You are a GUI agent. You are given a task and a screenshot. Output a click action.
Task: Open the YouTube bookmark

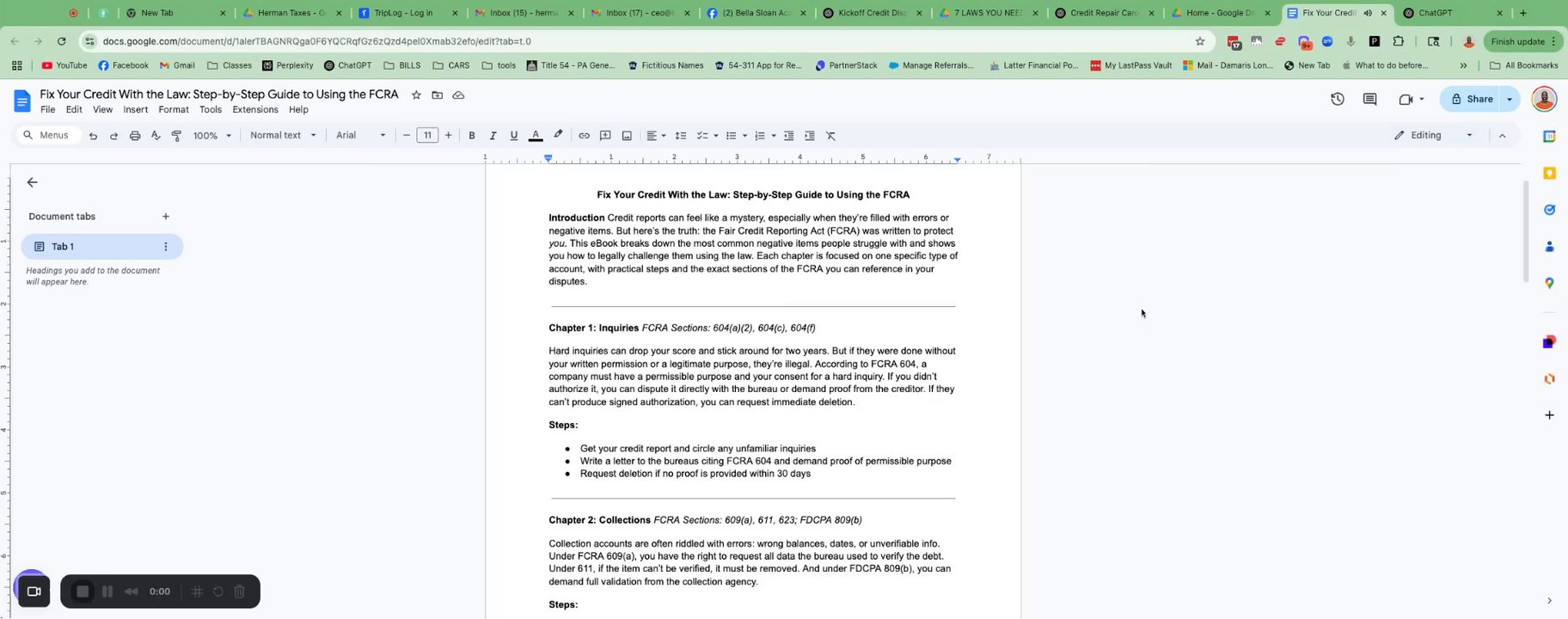[64, 65]
